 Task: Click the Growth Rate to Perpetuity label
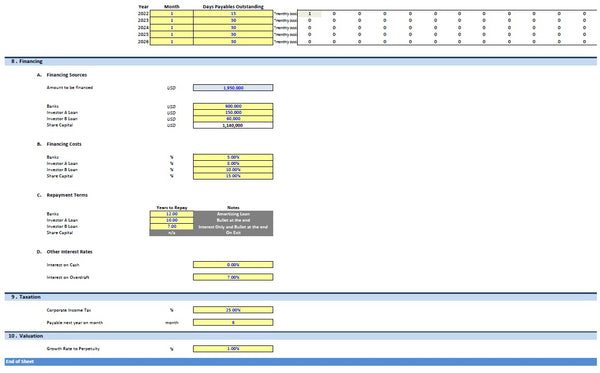click(73, 349)
